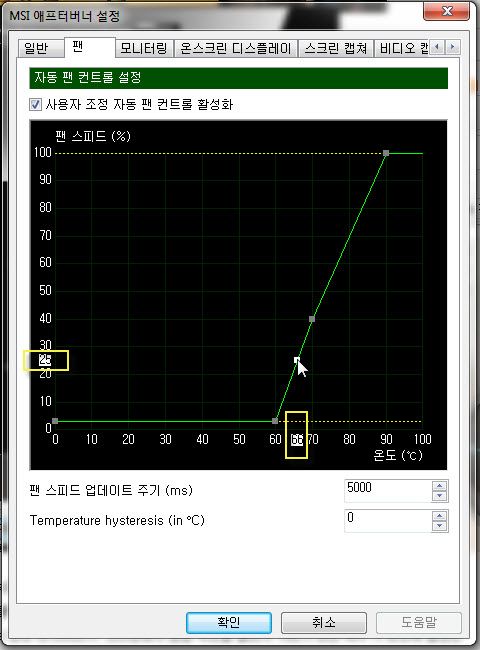This screenshot has height=650, width=480.
Task: Click the 팬 스피드 업데이트 주기 input field
Action: 388,491
